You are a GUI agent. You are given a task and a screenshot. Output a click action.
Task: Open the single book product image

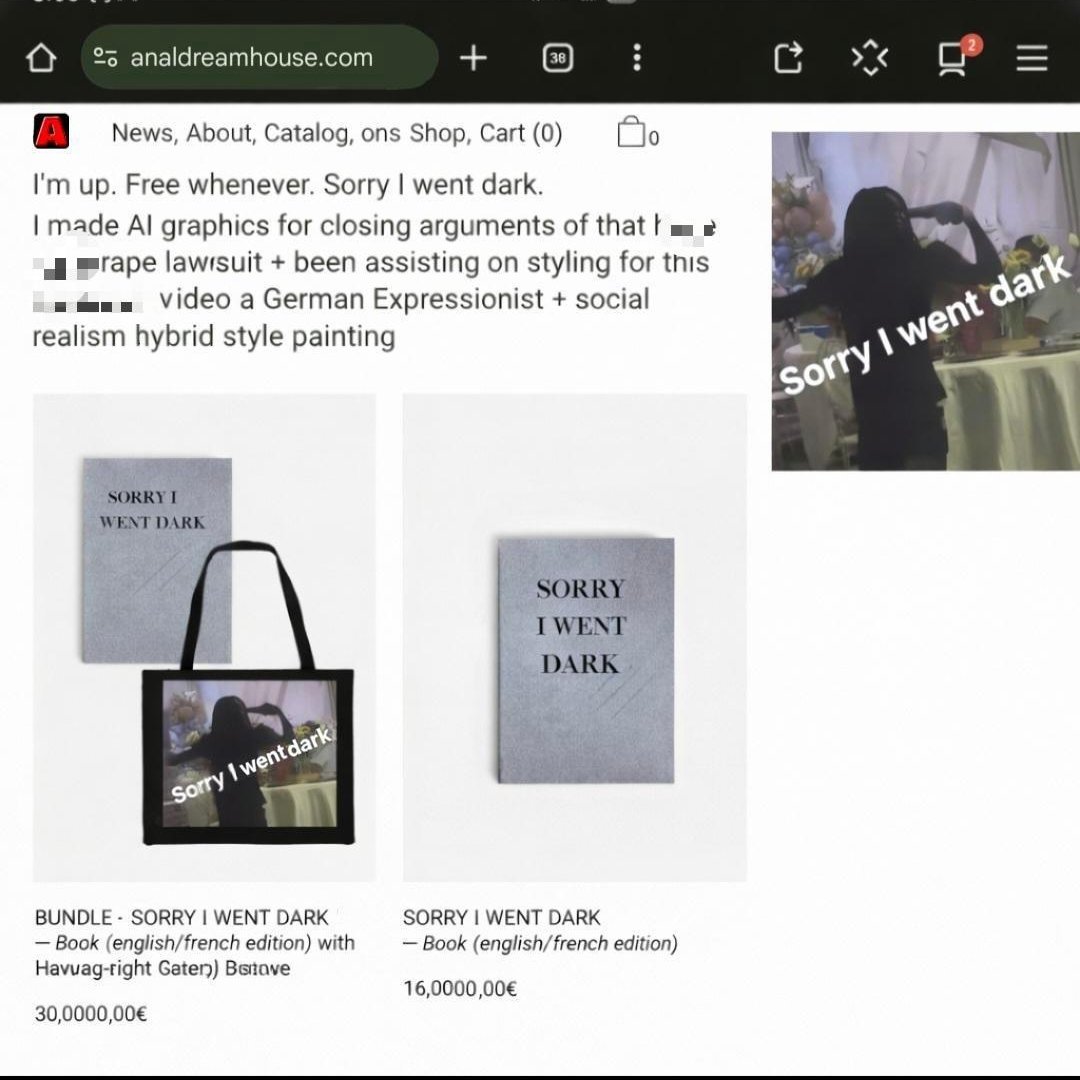pos(574,638)
